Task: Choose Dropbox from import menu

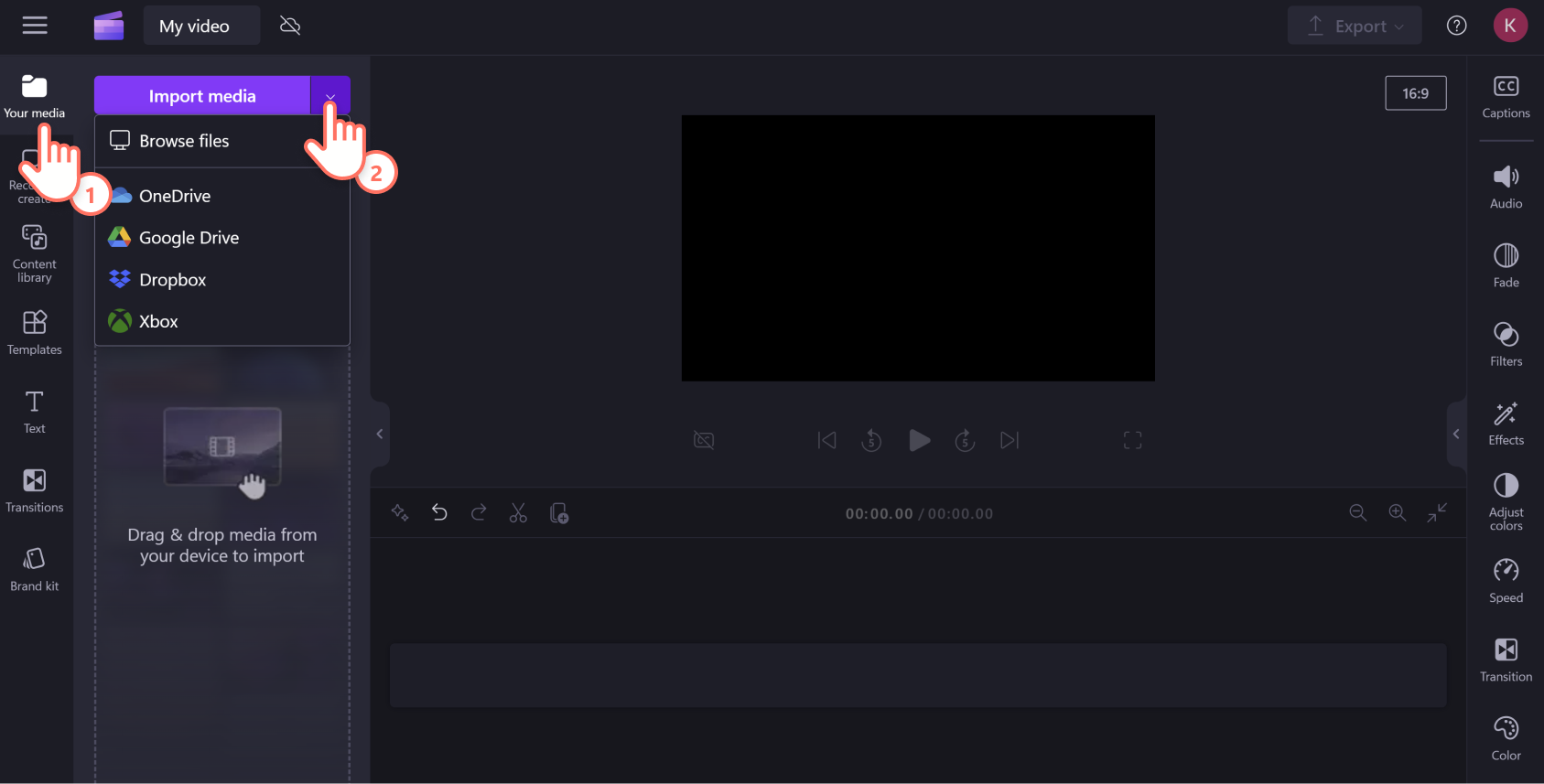Action: pos(222,280)
